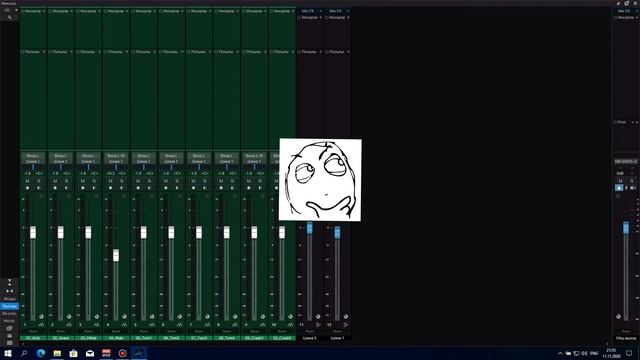
Task: Record-arm the 03_HiHat channel
Action: (83, 188)
